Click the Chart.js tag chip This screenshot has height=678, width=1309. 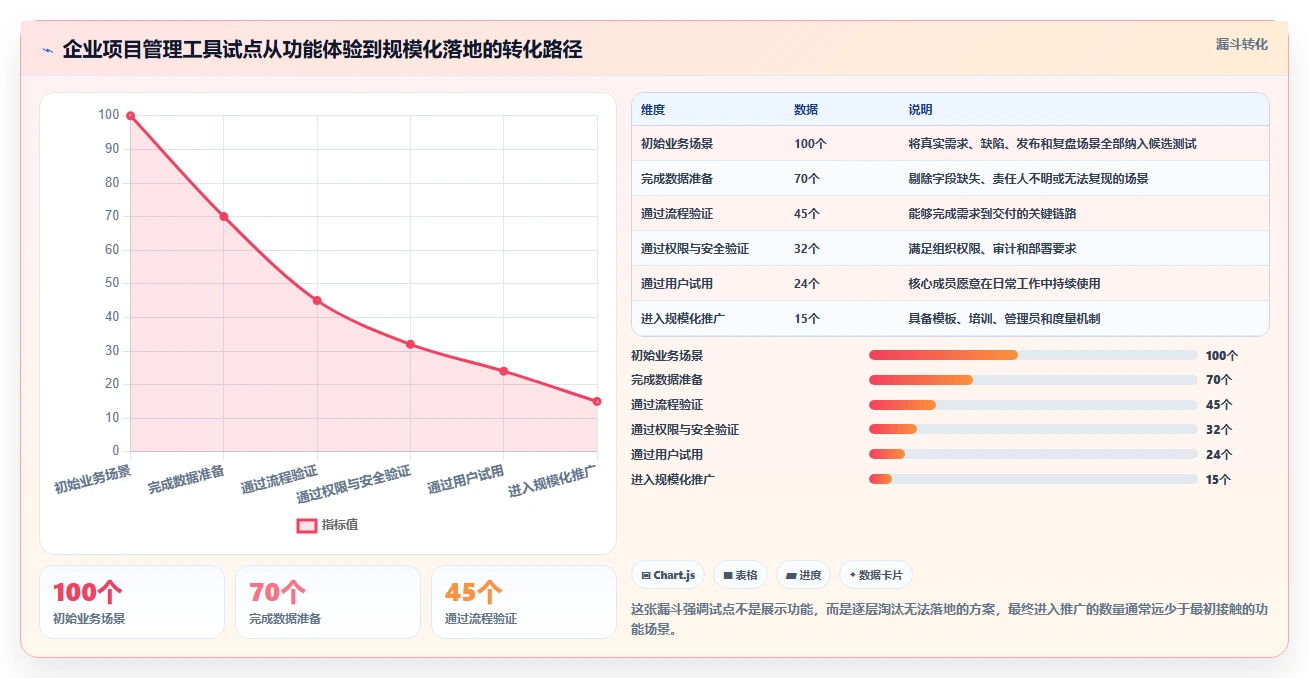tap(668, 575)
